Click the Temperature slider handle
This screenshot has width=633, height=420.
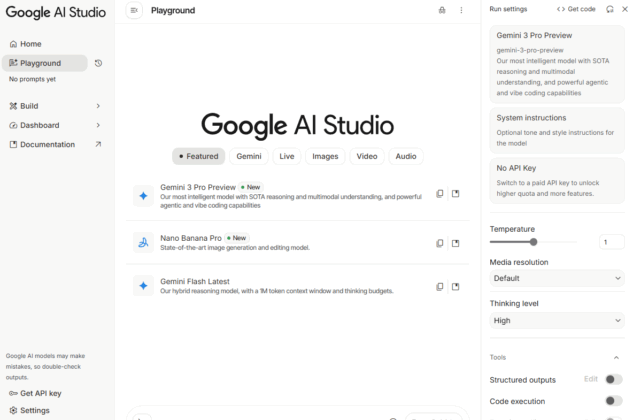coord(533,241)
